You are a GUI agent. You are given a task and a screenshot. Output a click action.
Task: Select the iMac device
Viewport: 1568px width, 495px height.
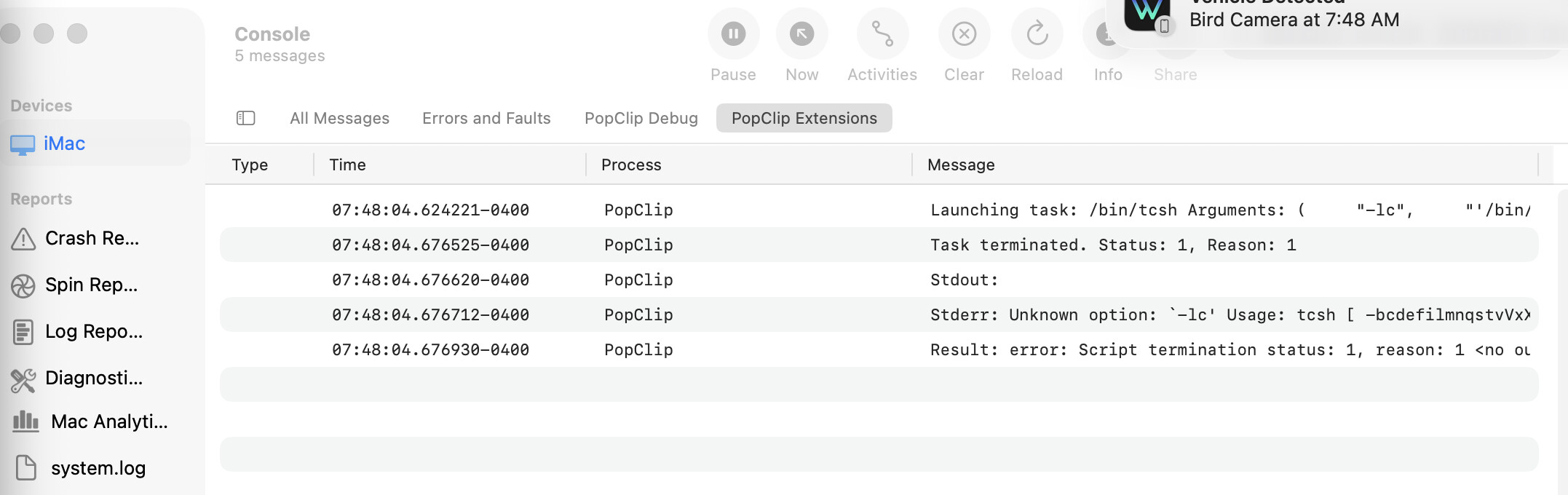coord(64,144)
